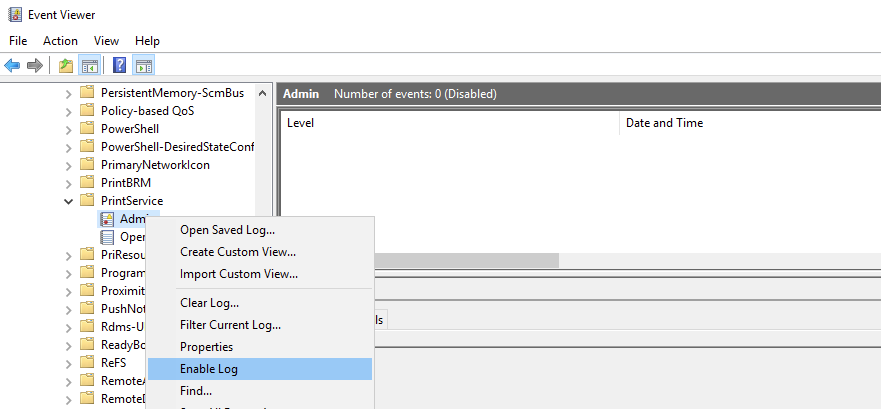Image resolution: width=881 pixels, height=409 pixels.
Task: Select the Operational log icon under PrintService
Action: pyautogui.click(x=107, y=237)
